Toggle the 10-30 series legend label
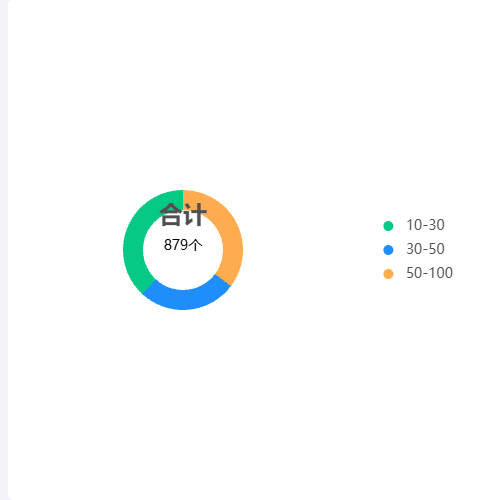 click(425, 225)
